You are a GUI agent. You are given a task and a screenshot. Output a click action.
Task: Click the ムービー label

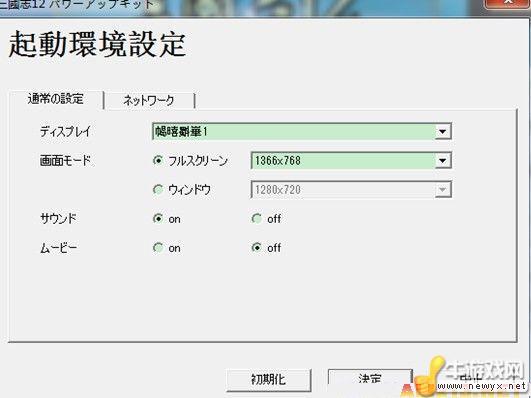tap(58, 248)
